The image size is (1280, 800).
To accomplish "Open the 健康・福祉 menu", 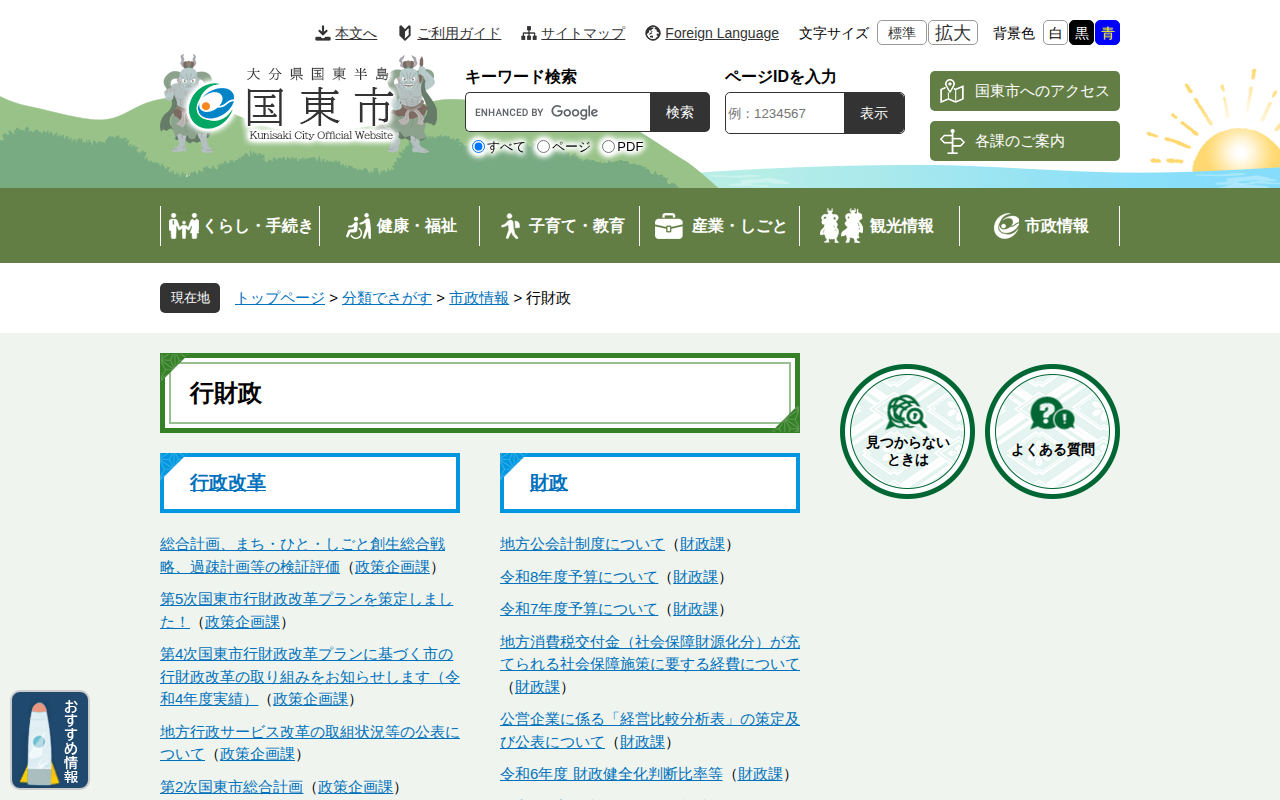I will pyautogui.click(x=400, y=226).
